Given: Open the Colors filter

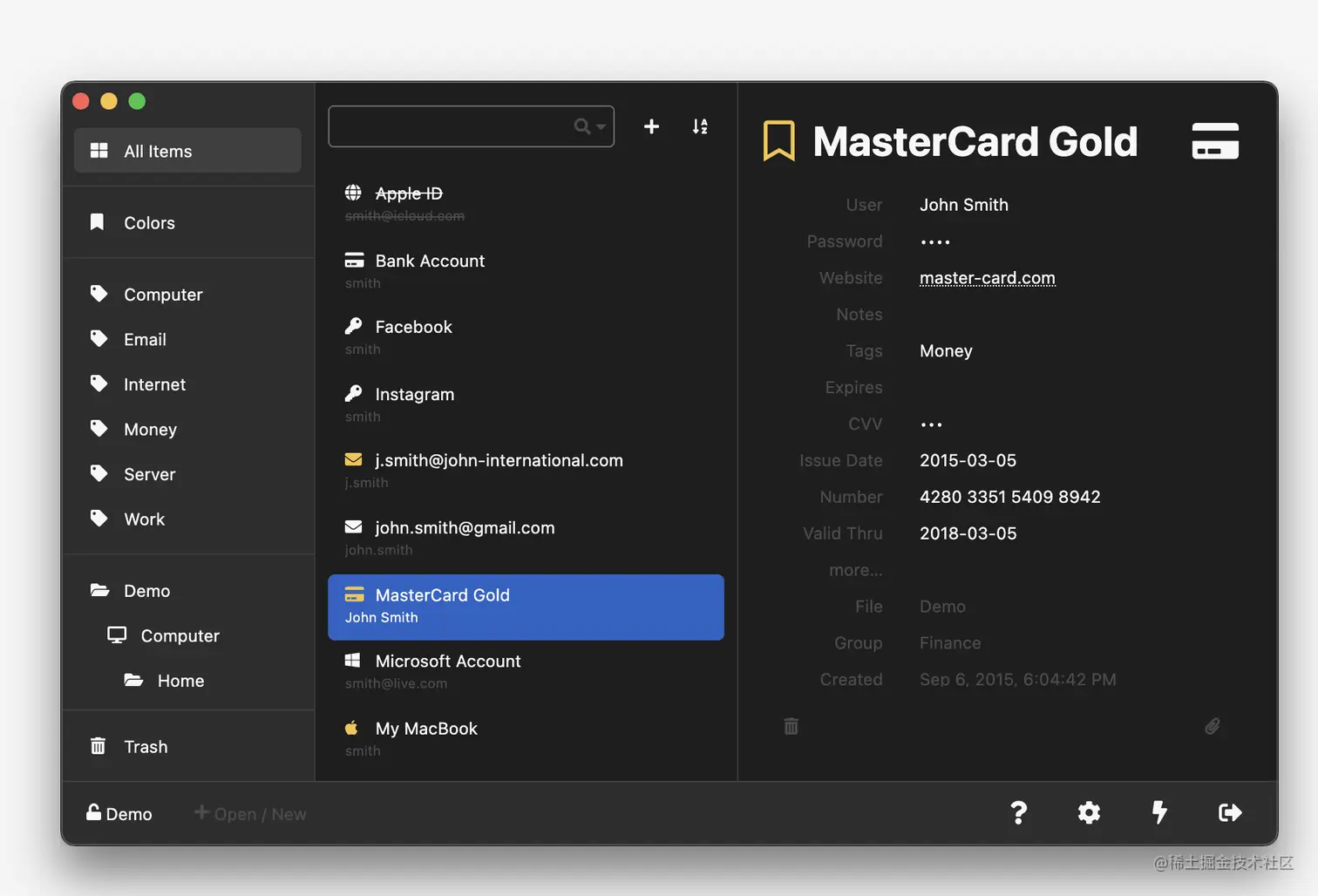Looking at the screenshot, I should tap(187, 222).
